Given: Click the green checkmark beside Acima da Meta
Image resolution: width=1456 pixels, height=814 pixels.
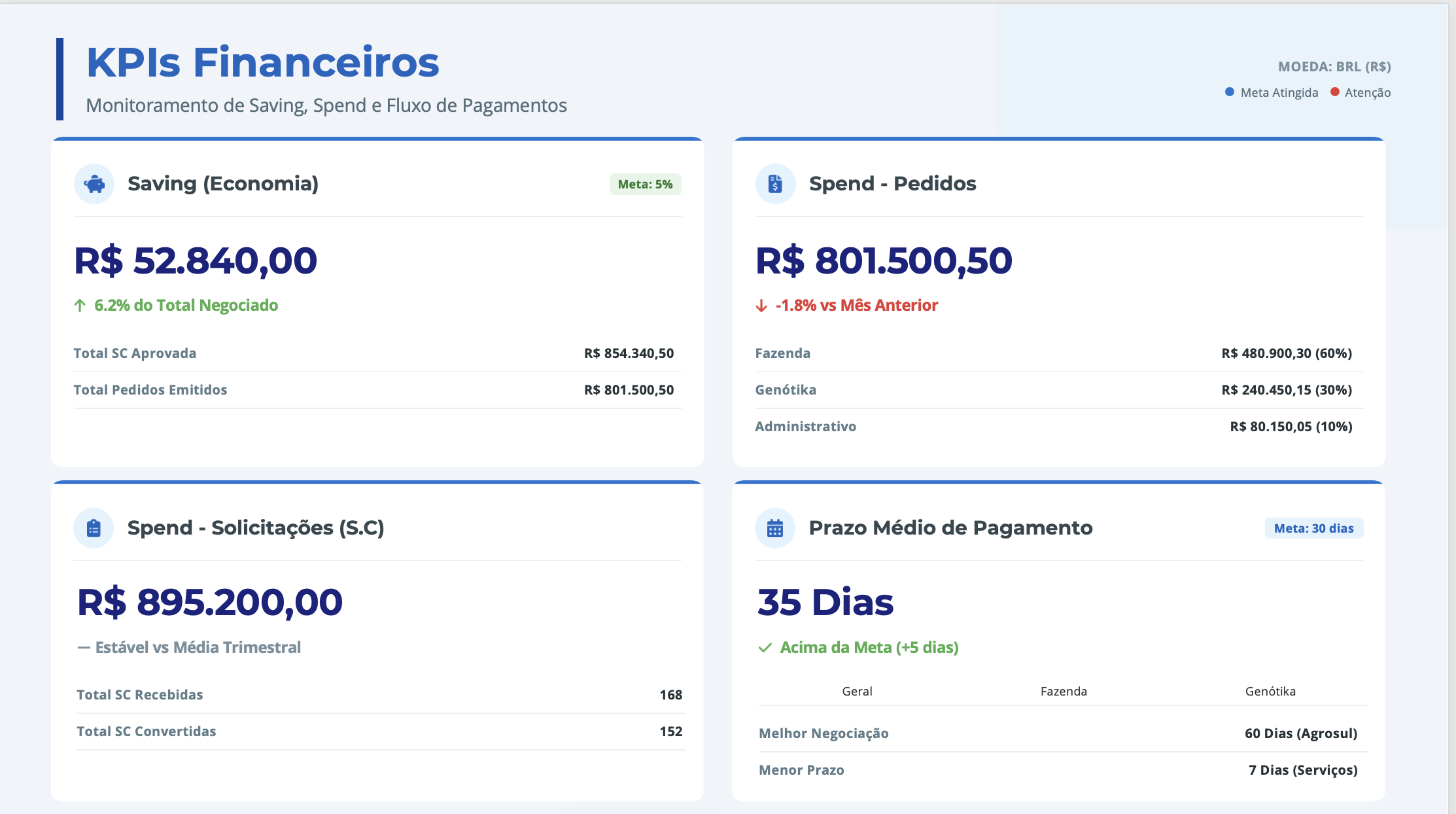Looking at the screenshot, I should tap(765, 648).
